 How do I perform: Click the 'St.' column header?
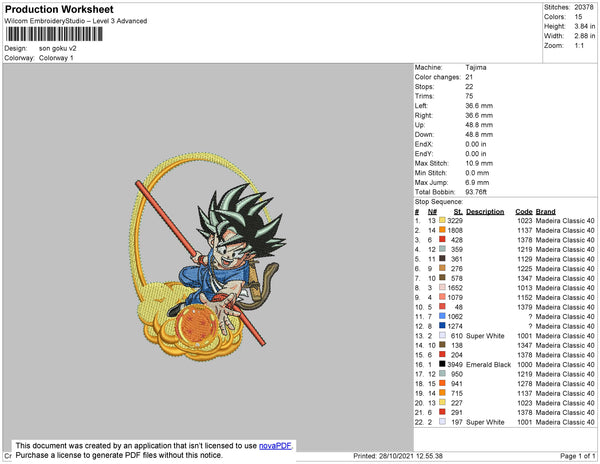(458, 212)
